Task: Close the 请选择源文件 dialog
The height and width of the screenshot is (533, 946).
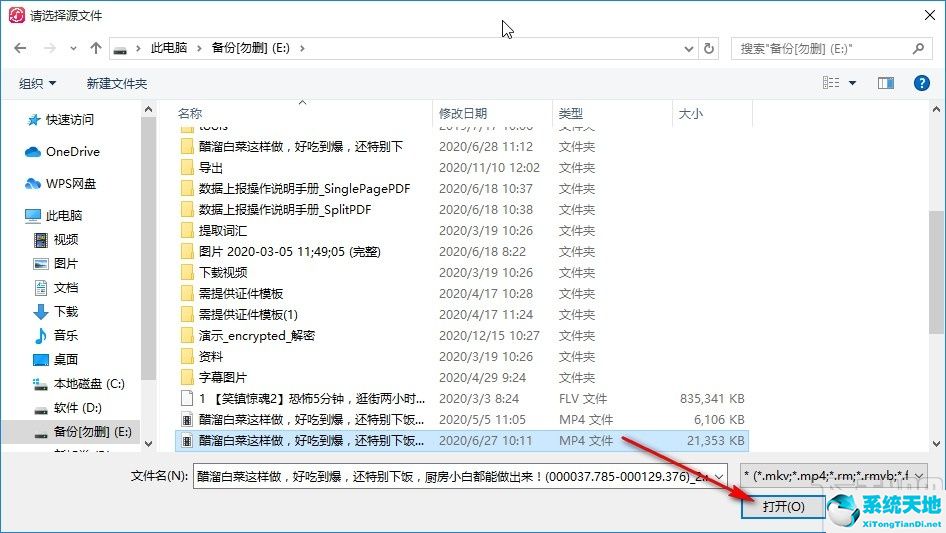Action: [x=930, y=16]
